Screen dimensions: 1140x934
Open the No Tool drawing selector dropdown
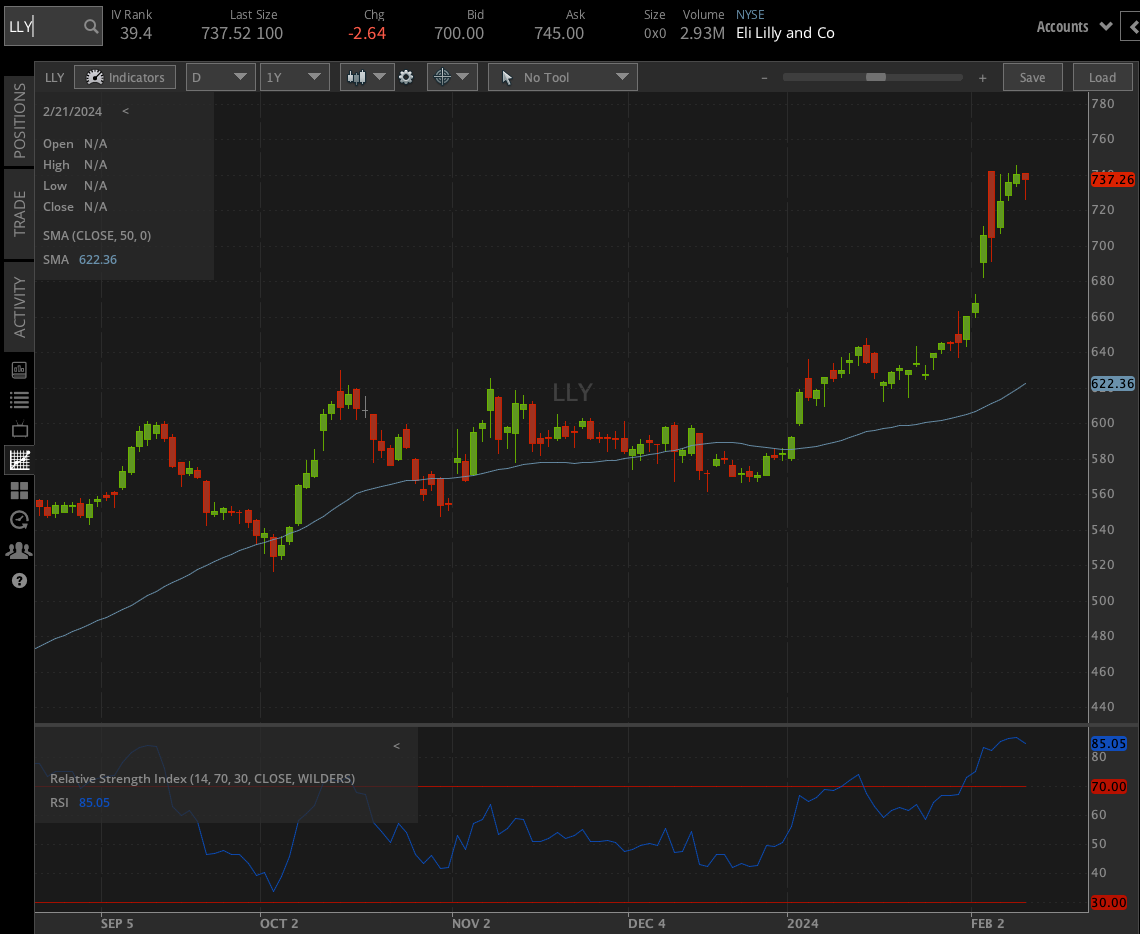[x=562, y=77]
